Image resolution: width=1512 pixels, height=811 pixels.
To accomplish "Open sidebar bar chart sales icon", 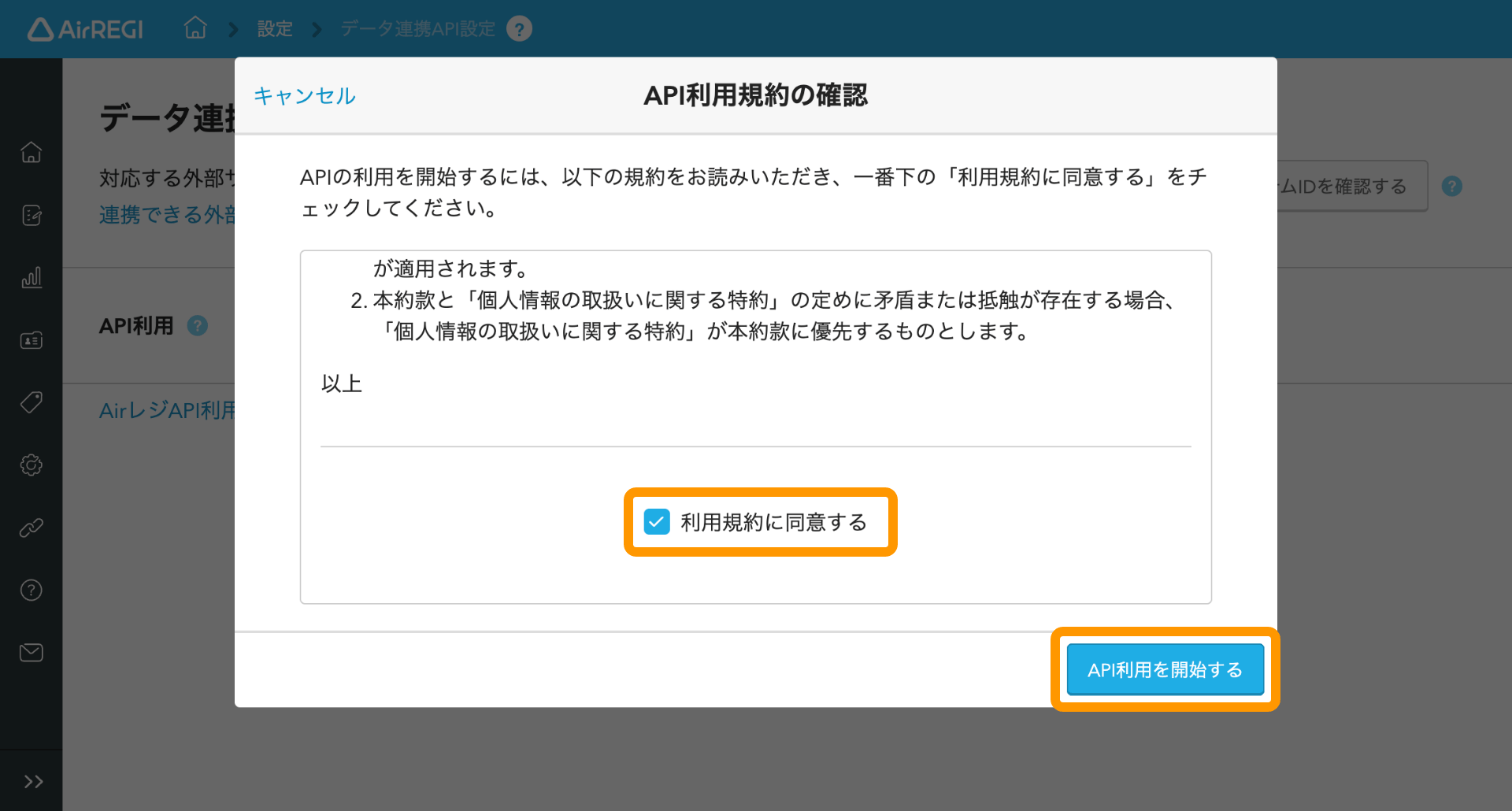I will (31, 277).
